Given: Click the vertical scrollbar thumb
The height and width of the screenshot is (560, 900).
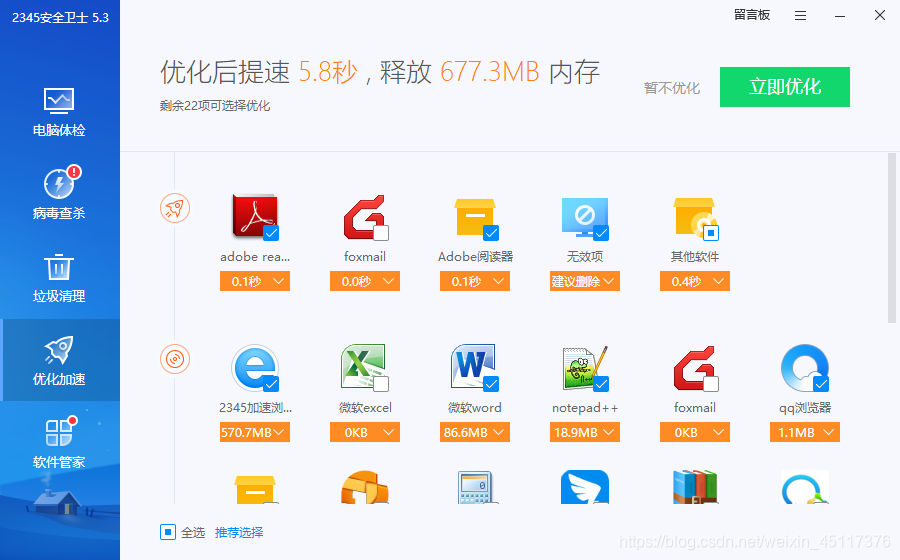Looking at the screenshot, I should click(891, 238).
